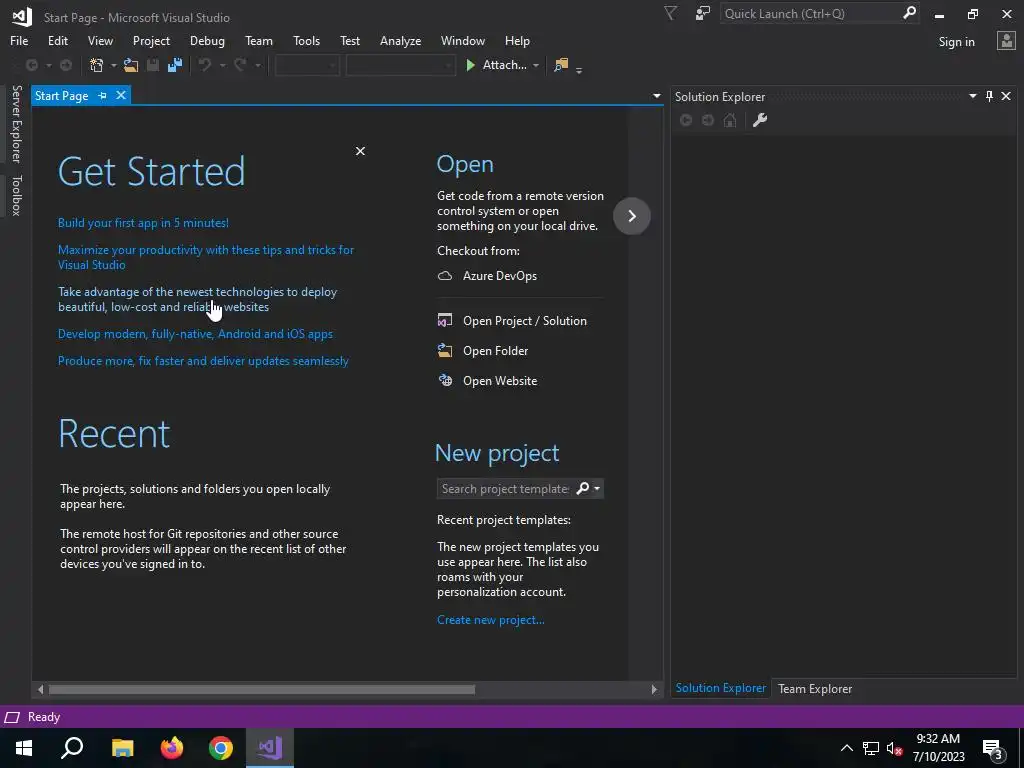Click the horizontal scrollbar right arrow

(654, 689)
